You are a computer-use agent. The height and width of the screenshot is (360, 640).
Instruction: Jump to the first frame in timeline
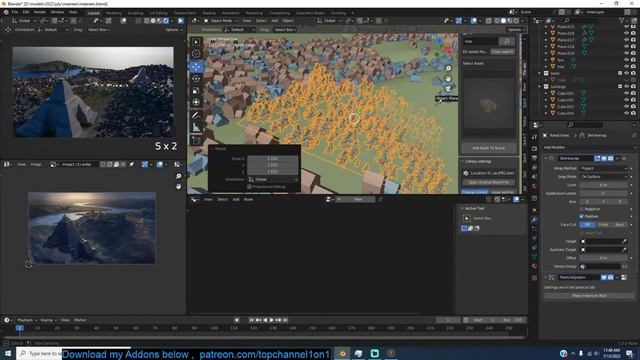coord(252,320)
